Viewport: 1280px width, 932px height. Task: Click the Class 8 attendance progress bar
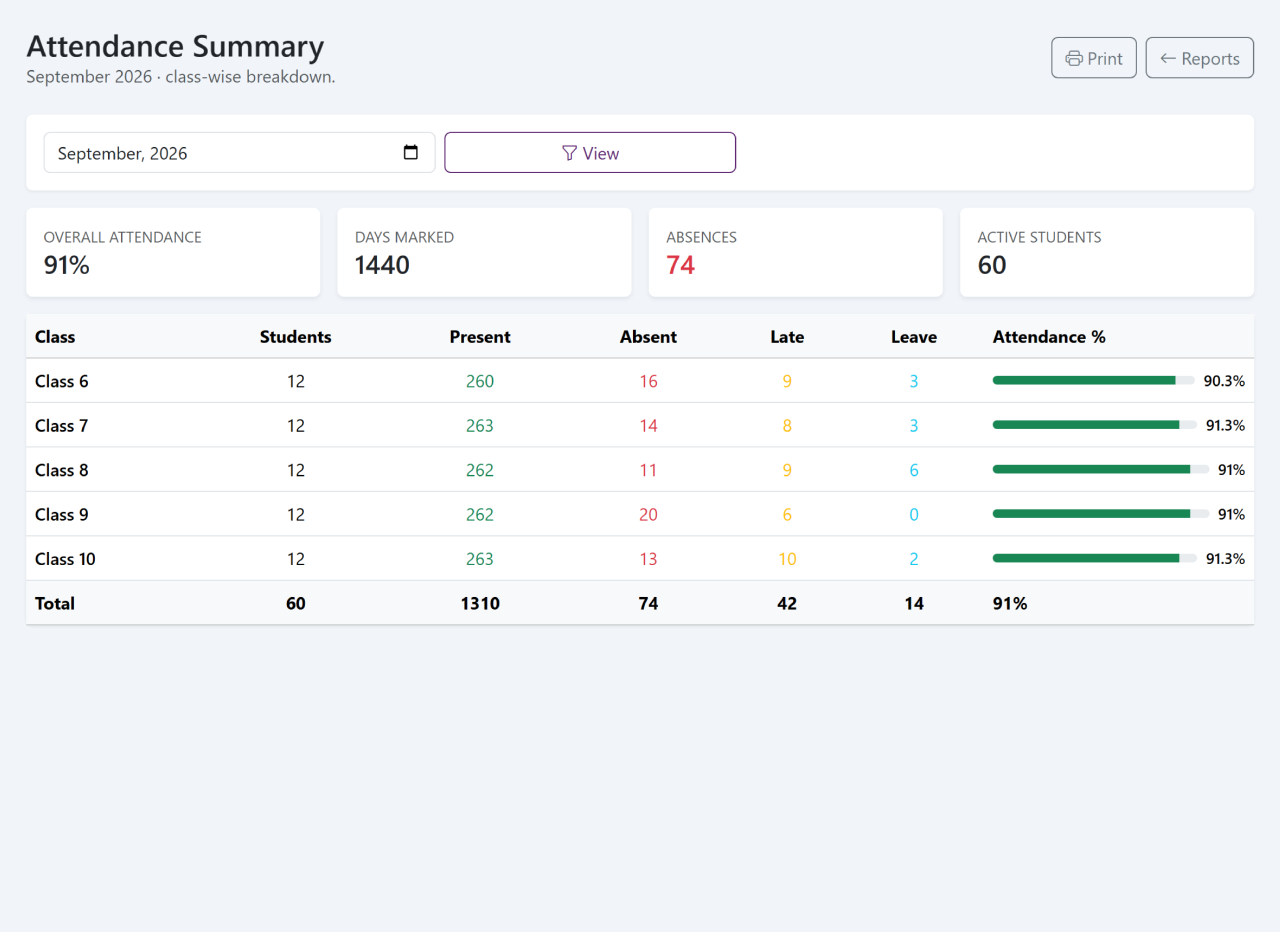coord(1101,469)
